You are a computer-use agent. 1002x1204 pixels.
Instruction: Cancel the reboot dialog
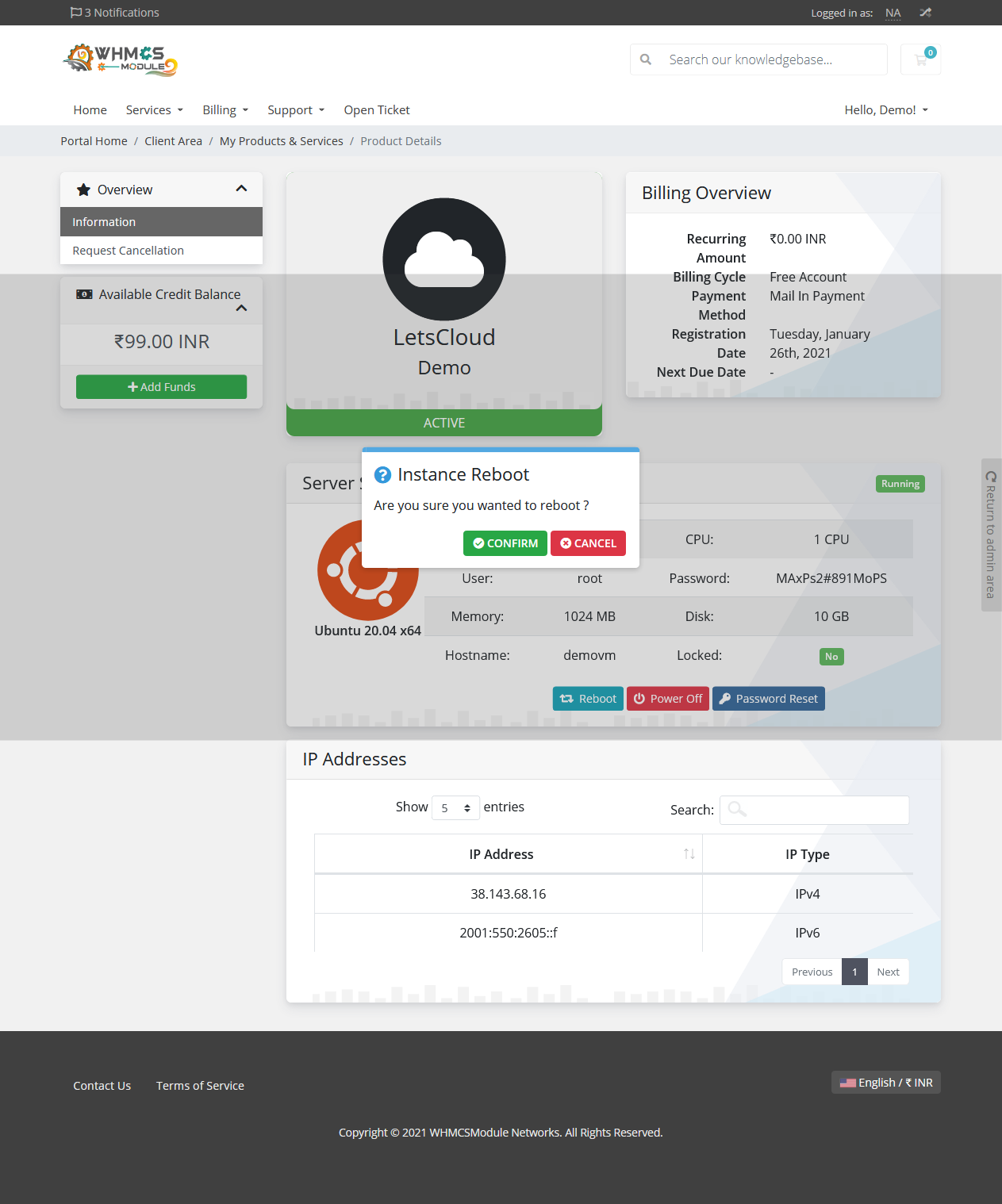588,543
